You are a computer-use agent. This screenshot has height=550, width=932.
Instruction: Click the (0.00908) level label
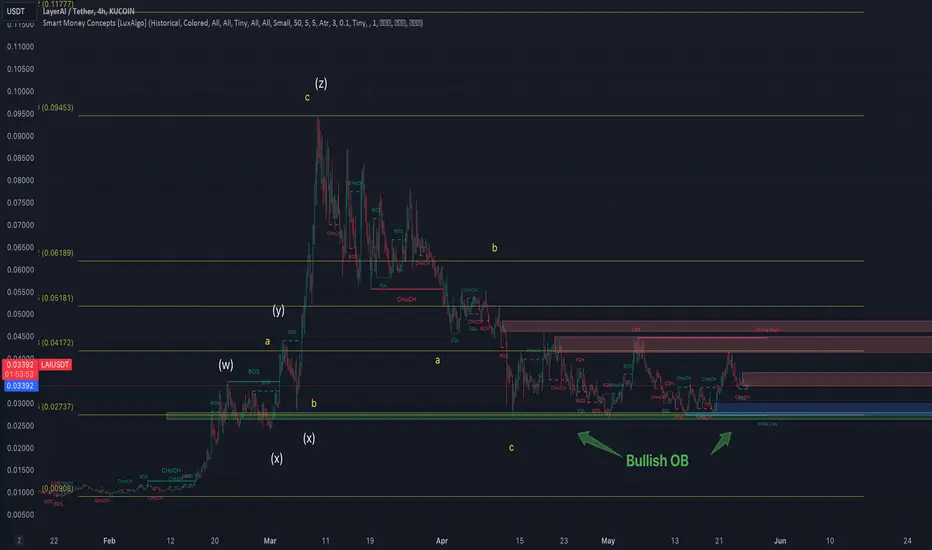(57, 488)
